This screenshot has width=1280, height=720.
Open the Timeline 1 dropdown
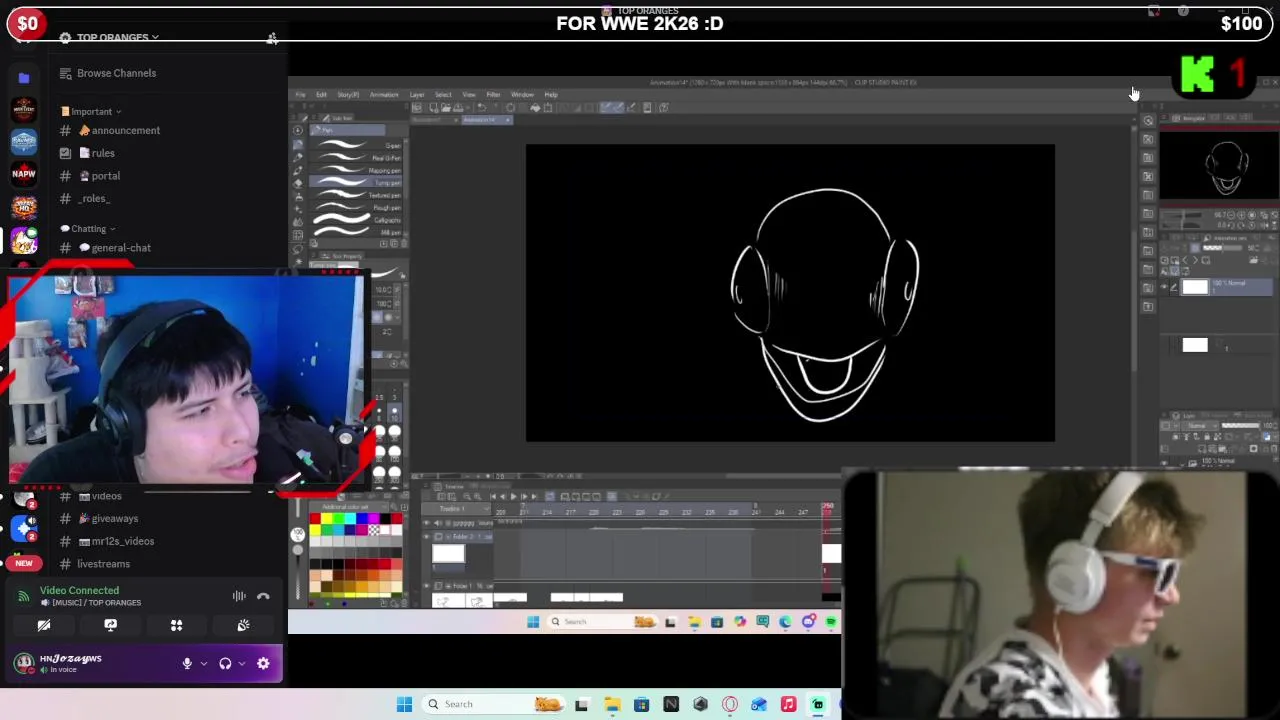click(455, 509)
